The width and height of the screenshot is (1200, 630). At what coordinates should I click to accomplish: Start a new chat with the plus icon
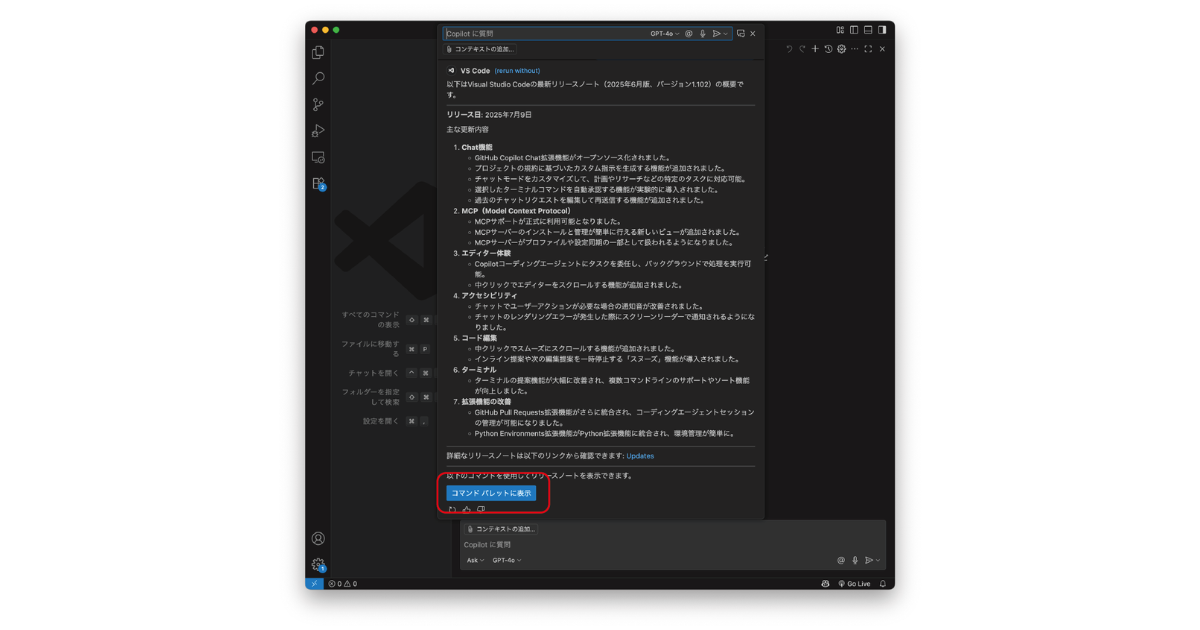point(815,49)
